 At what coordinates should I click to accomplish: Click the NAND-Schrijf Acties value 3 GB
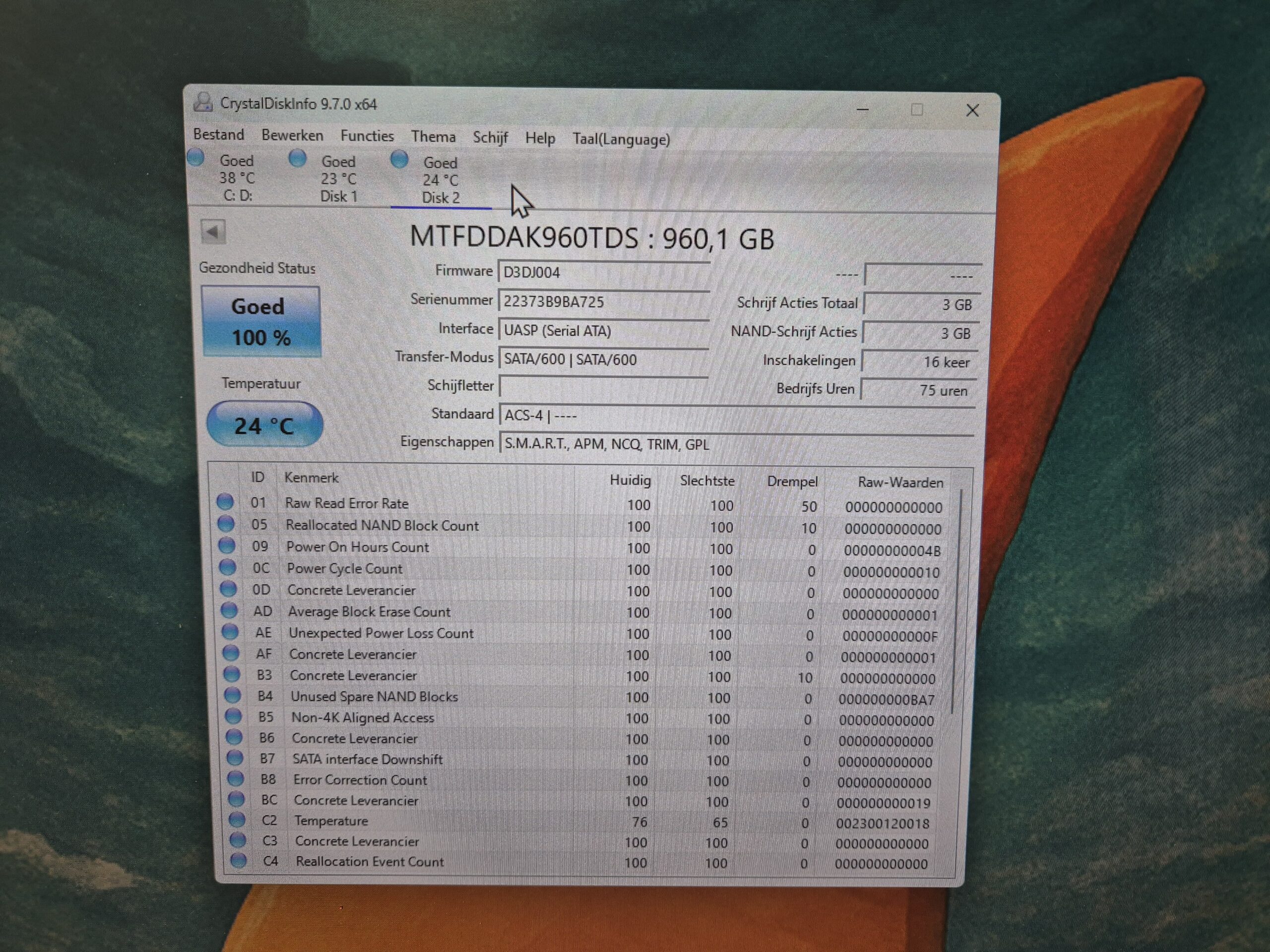[920, 333]
